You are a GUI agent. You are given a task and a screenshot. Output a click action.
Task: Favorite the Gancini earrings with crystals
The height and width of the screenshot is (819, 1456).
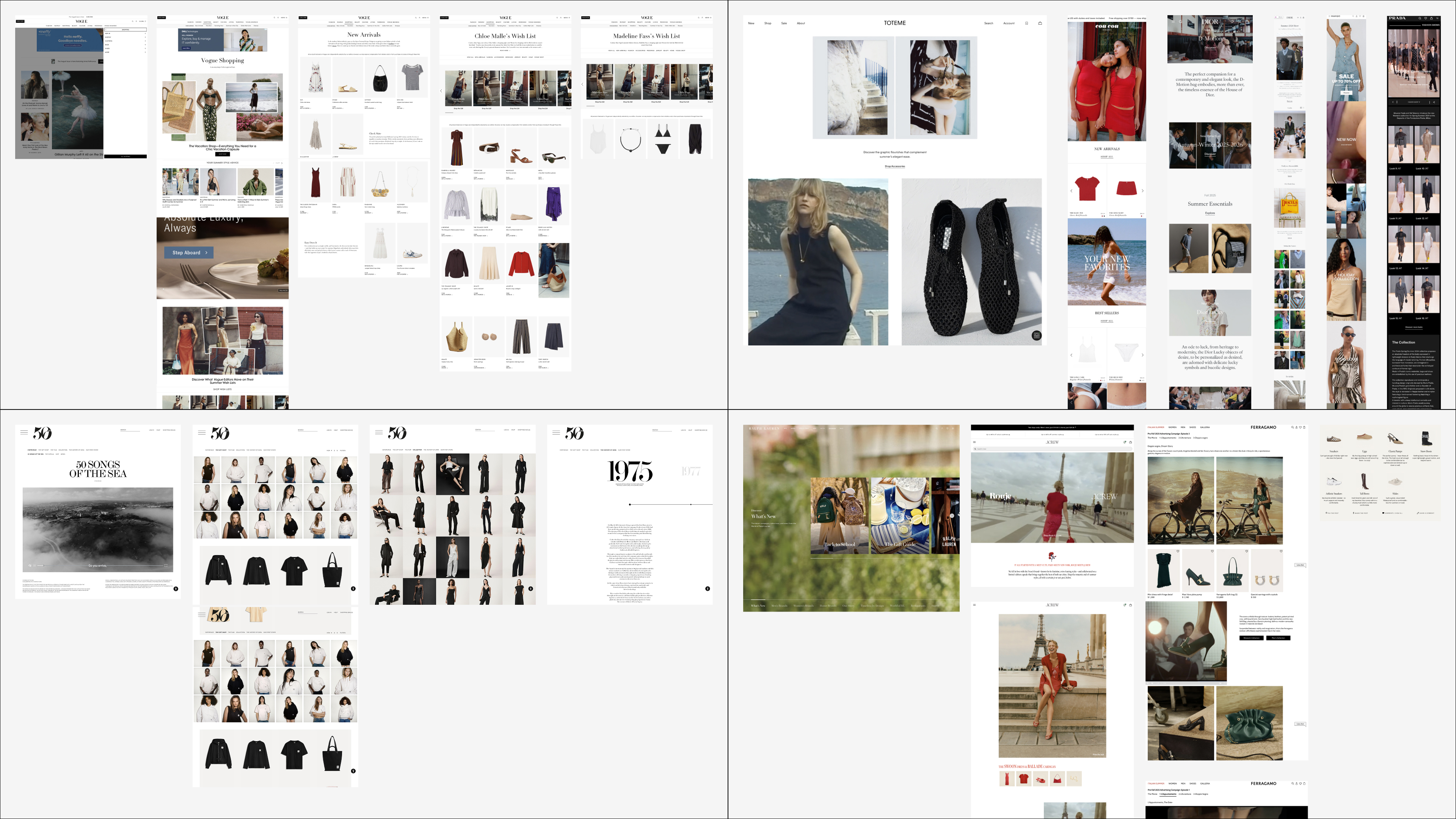click(x=1281, y=551)
